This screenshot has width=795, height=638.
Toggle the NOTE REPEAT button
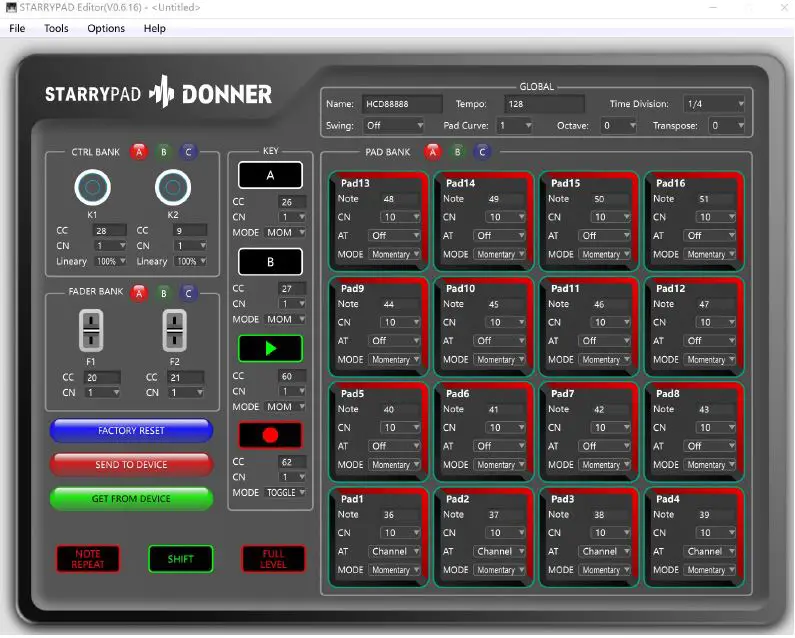tap(88, 559)
